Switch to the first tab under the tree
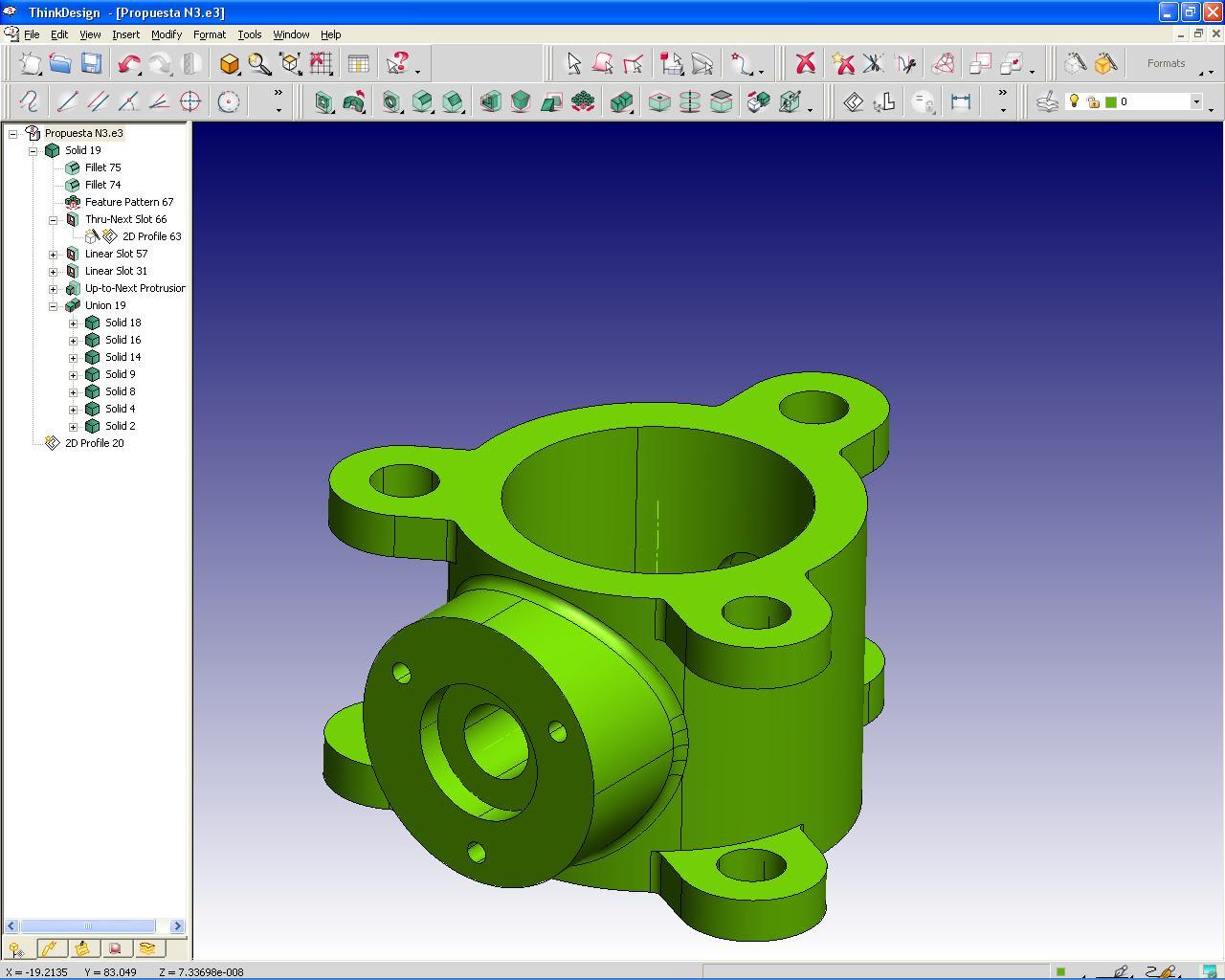Screen dimensions: 1225x980 coord(16,948)
